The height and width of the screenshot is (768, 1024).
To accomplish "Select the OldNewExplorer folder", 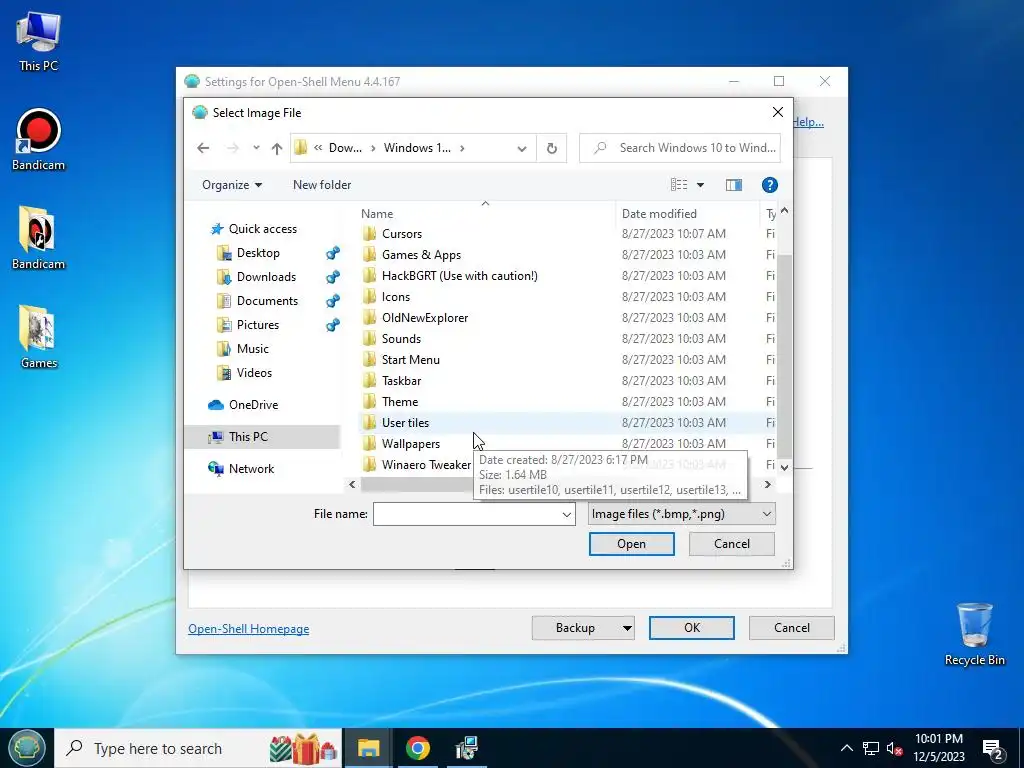I will point(424,317).
